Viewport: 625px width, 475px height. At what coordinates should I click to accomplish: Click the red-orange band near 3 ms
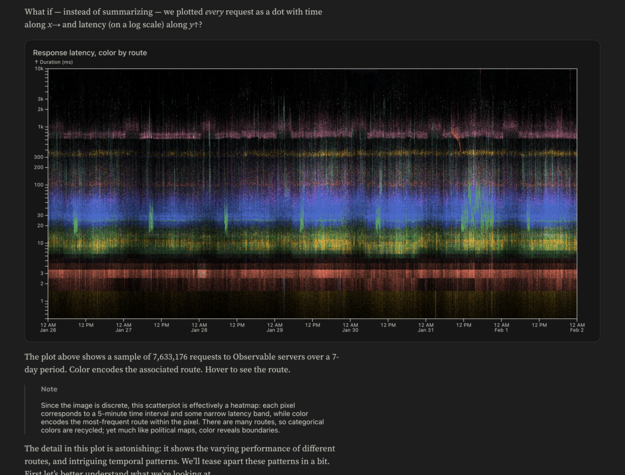pos(300,272)
